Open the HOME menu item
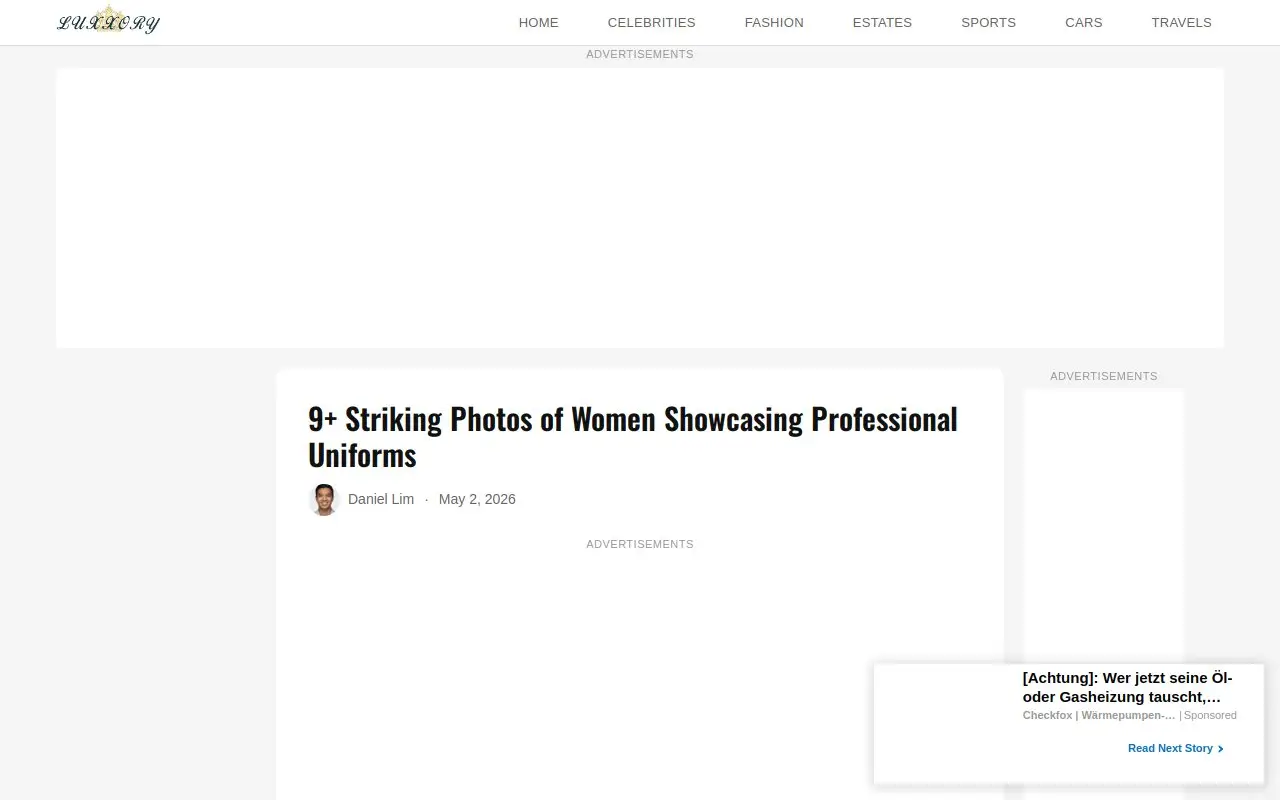Screen dimensions: 1280x800 [538, 22]
